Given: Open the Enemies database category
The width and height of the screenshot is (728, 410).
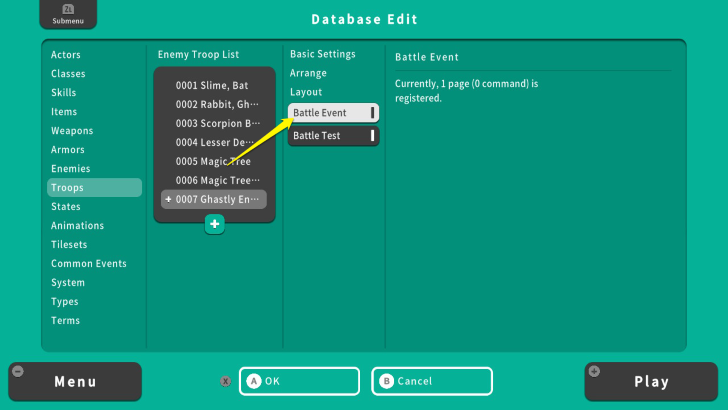Looking at the screenshot, I should [x=71, y=169].
